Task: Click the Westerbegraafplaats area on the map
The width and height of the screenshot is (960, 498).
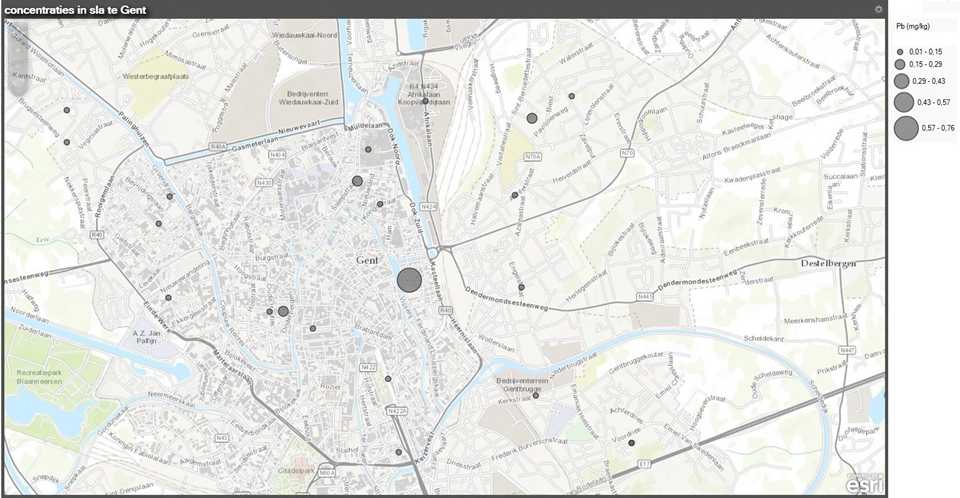Action: coord(156,75)
